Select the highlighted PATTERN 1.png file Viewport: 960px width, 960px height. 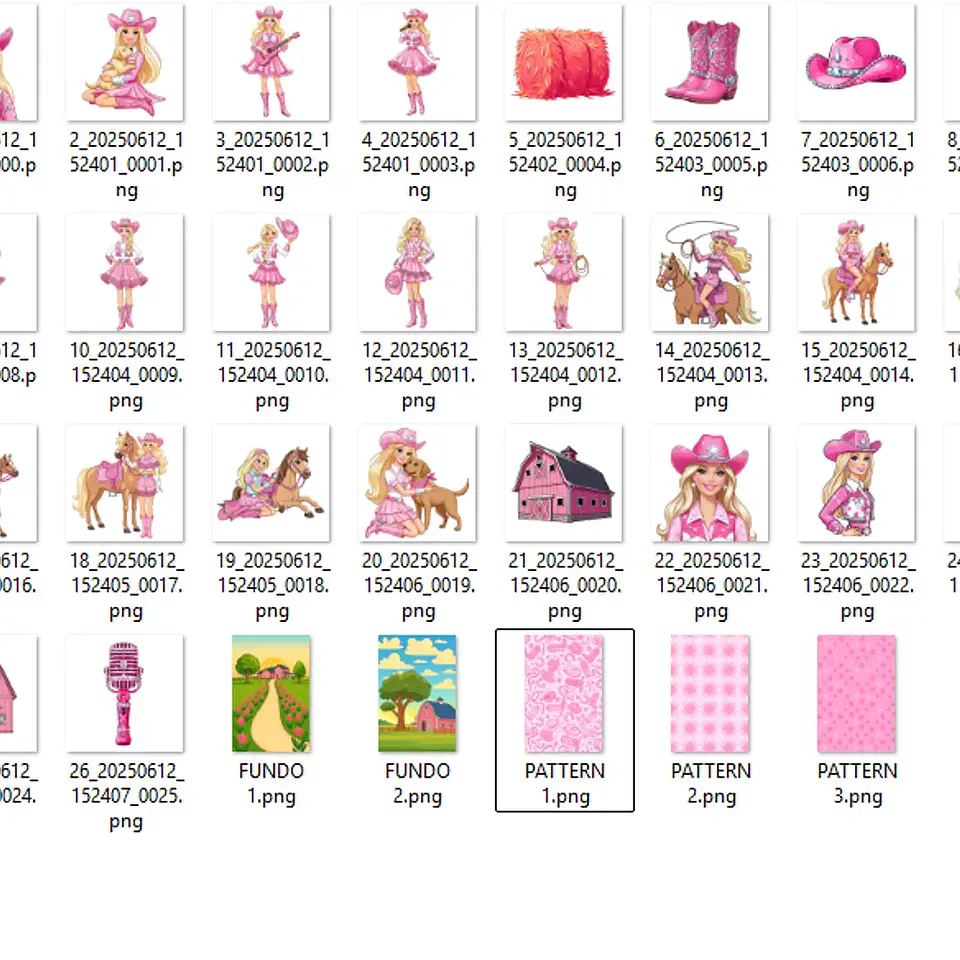[565, 692]
